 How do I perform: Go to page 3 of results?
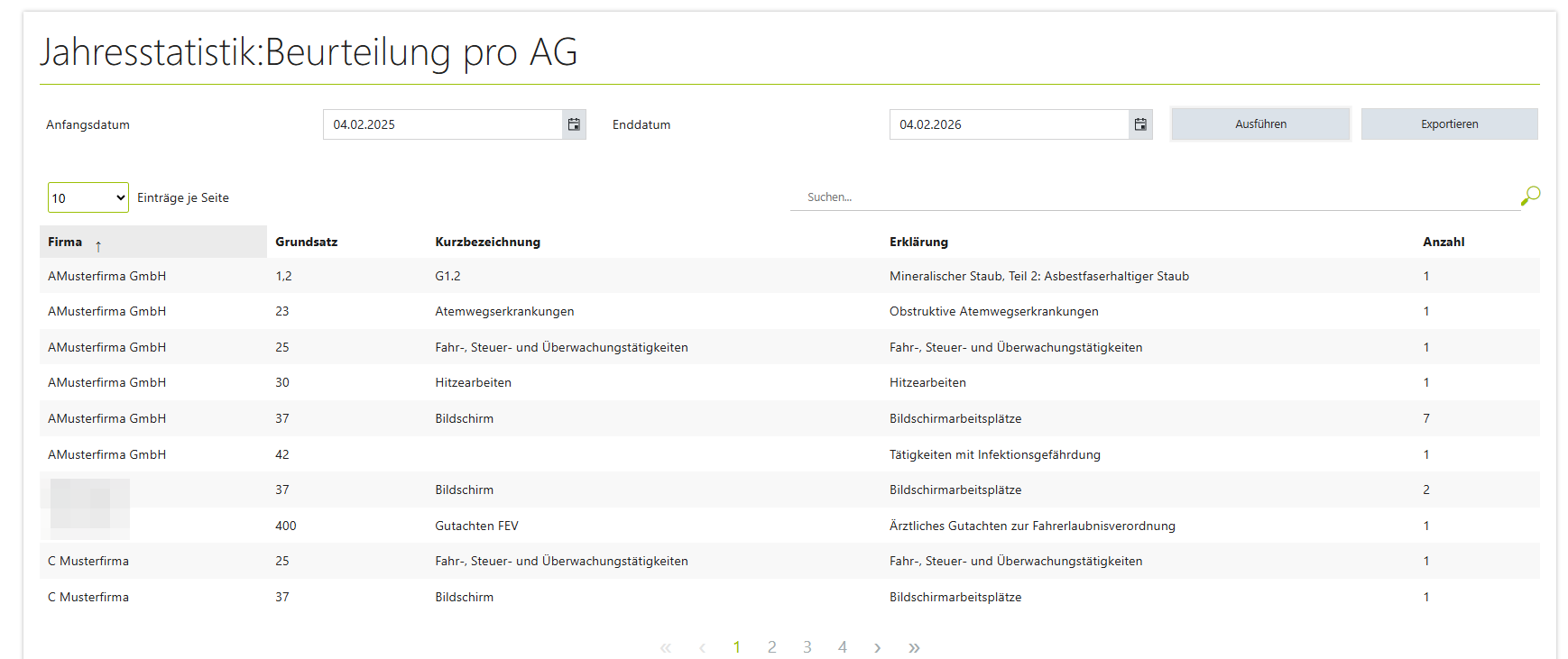[807, 647]
